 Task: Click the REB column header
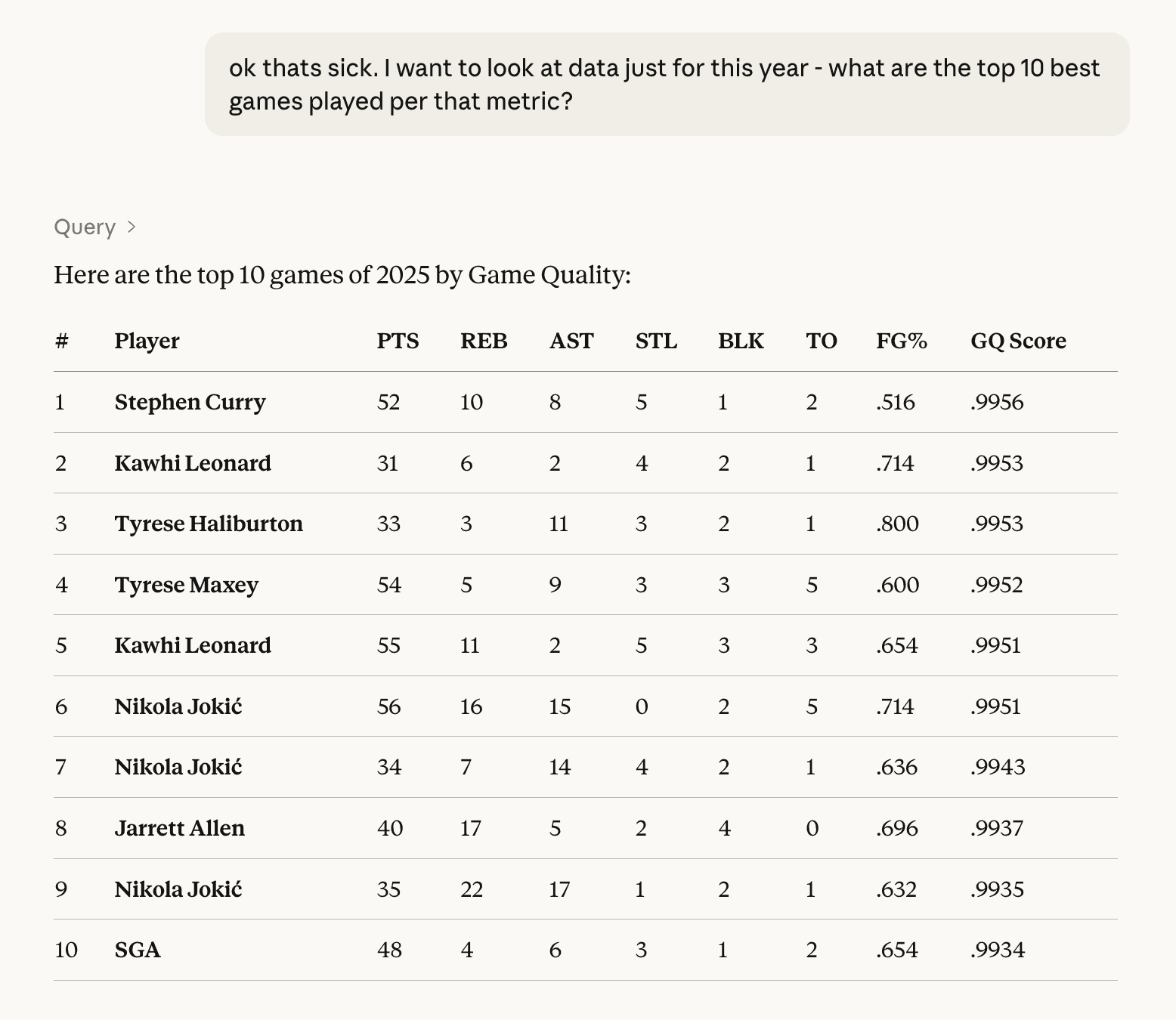(x=484, y=341)
